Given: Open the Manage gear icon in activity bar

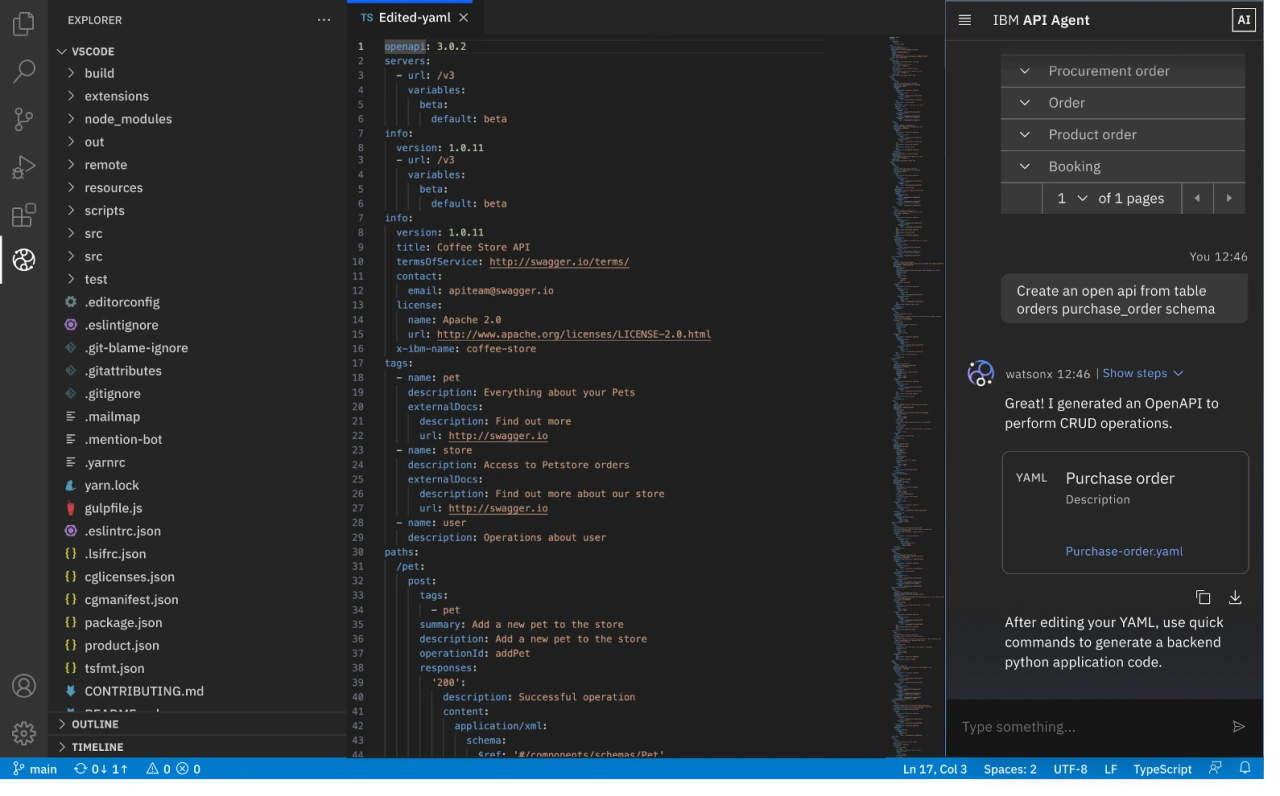Looking at the screenshot, I should [x=24, y=734].
